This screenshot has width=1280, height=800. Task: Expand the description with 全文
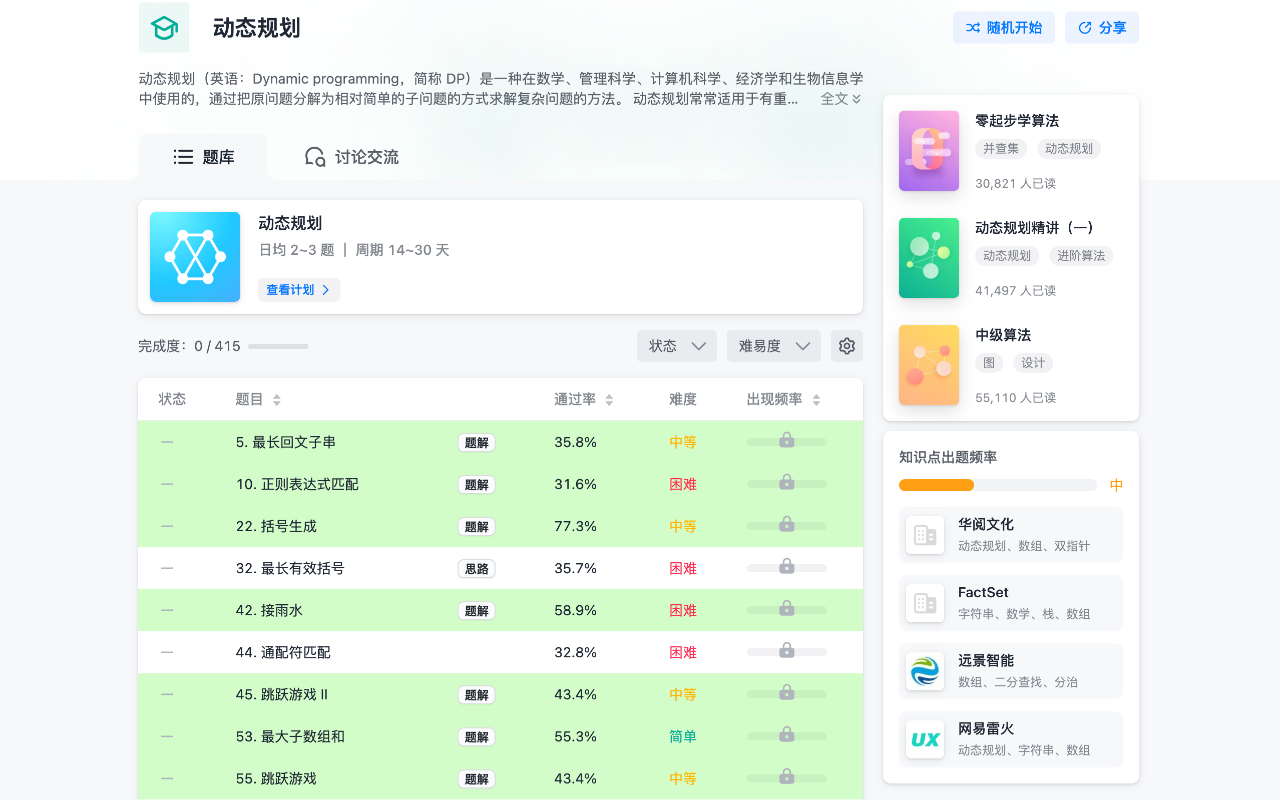coord(833,99)
